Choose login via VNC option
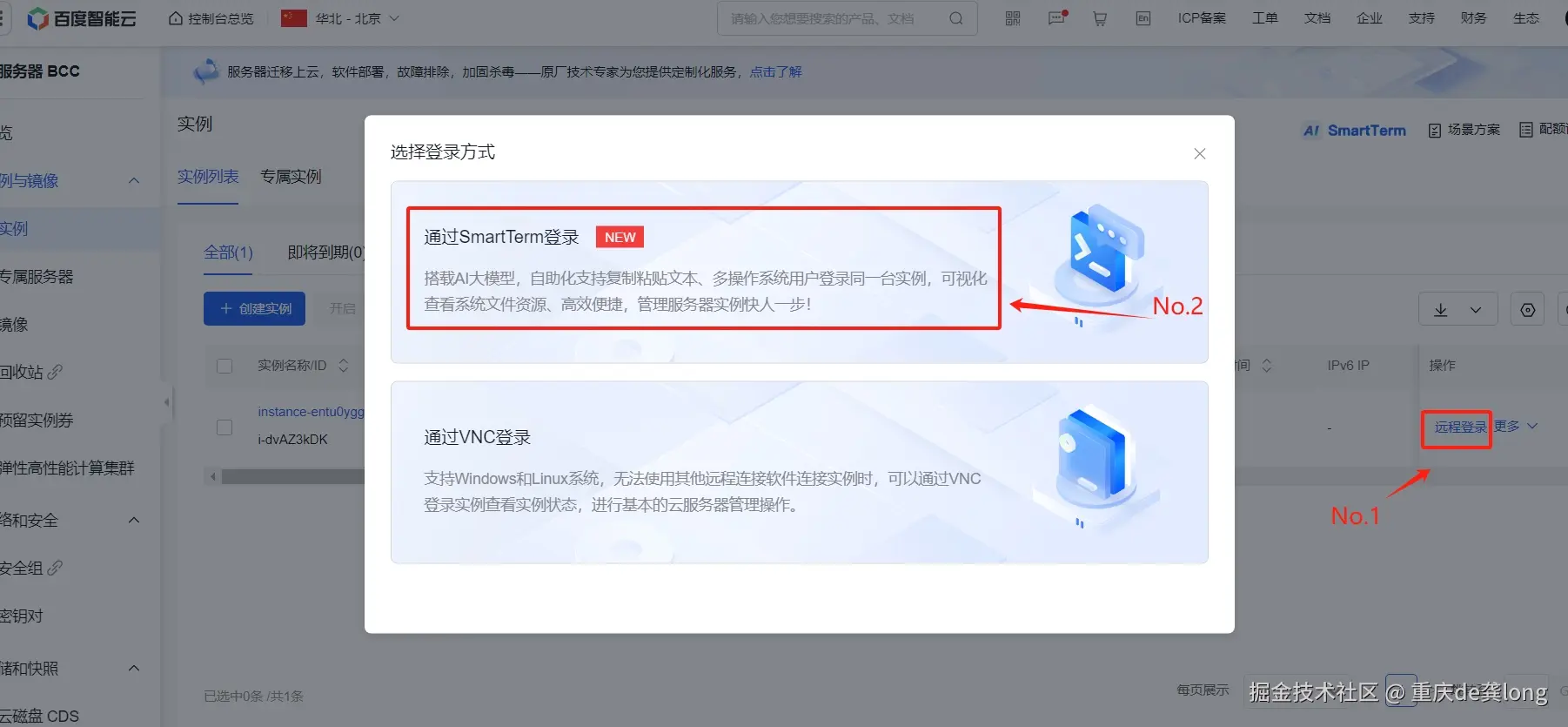This screenshot has height=727, width=1568. point(799,472)
